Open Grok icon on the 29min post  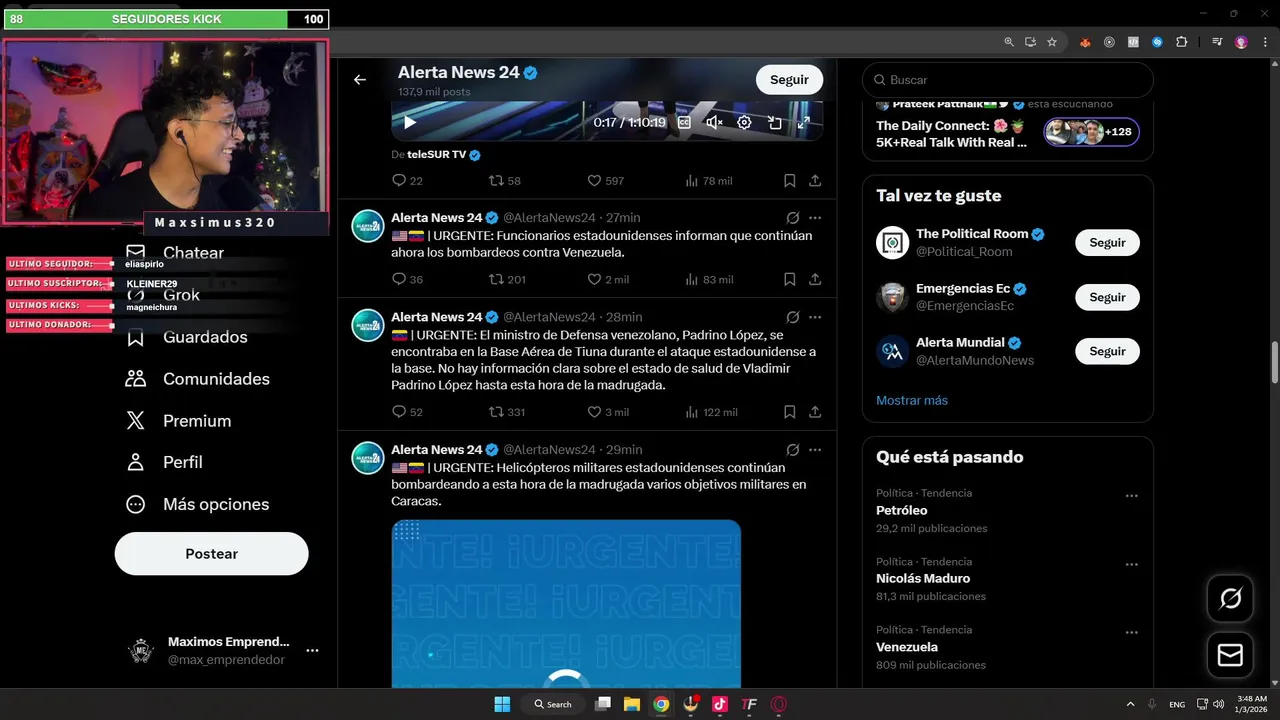point(792,450)
